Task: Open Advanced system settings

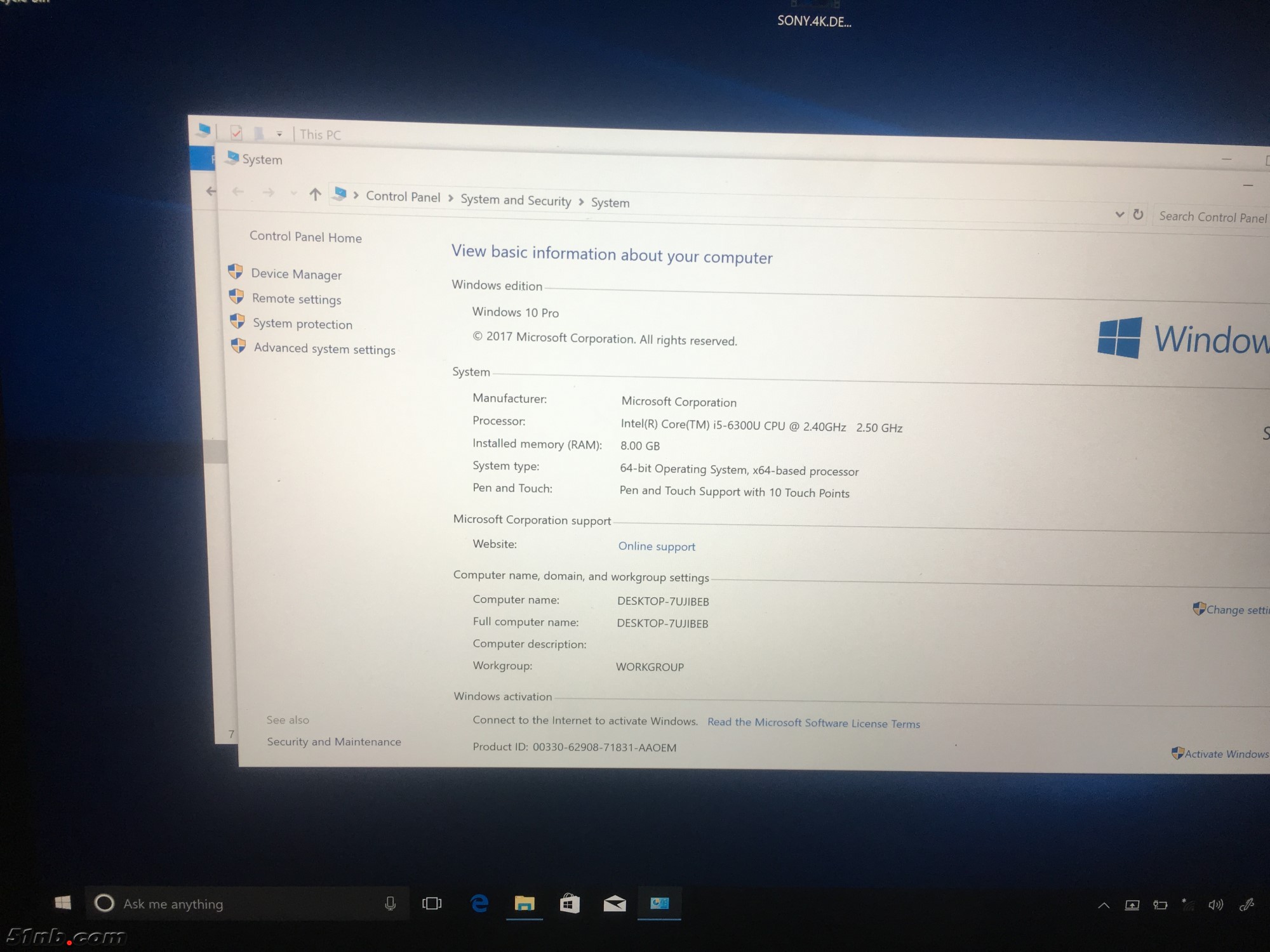Action: point(324,349)
